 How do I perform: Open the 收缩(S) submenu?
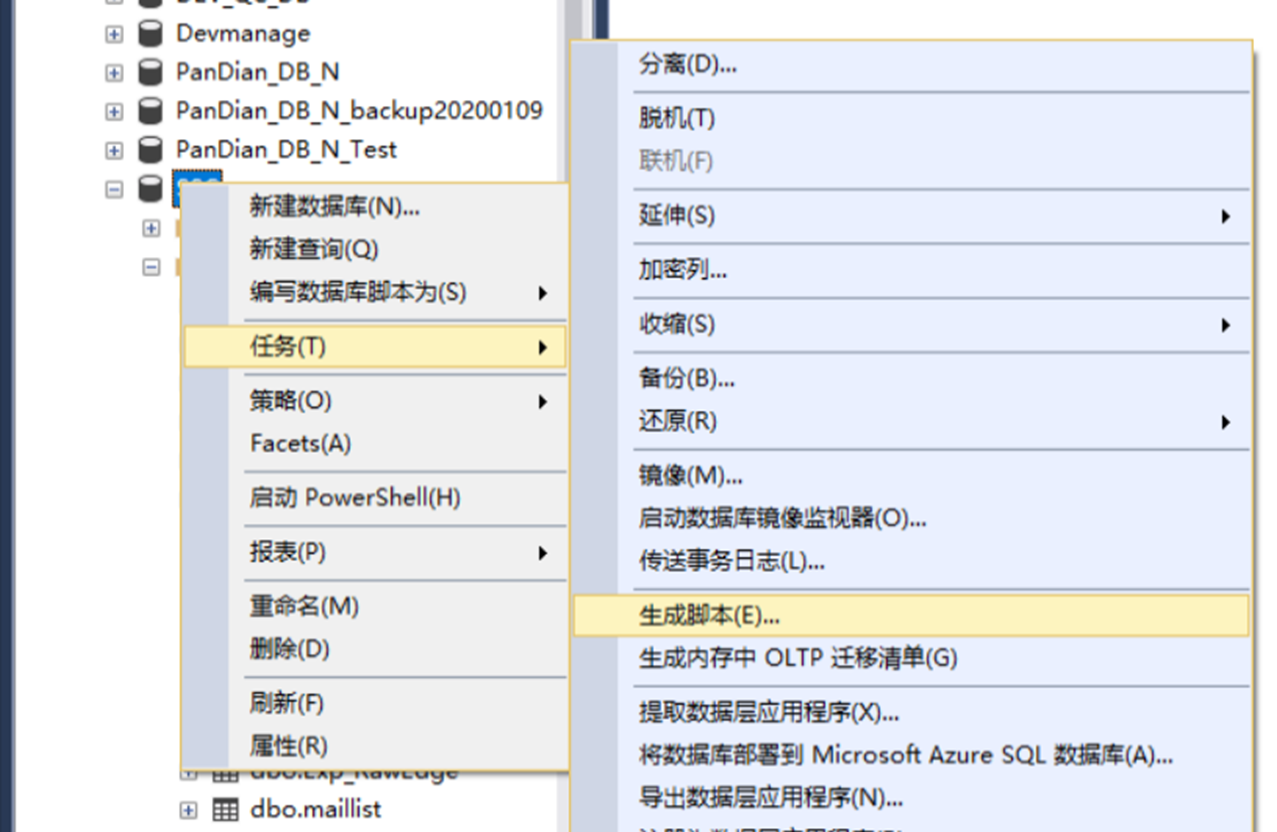(911, 324)
